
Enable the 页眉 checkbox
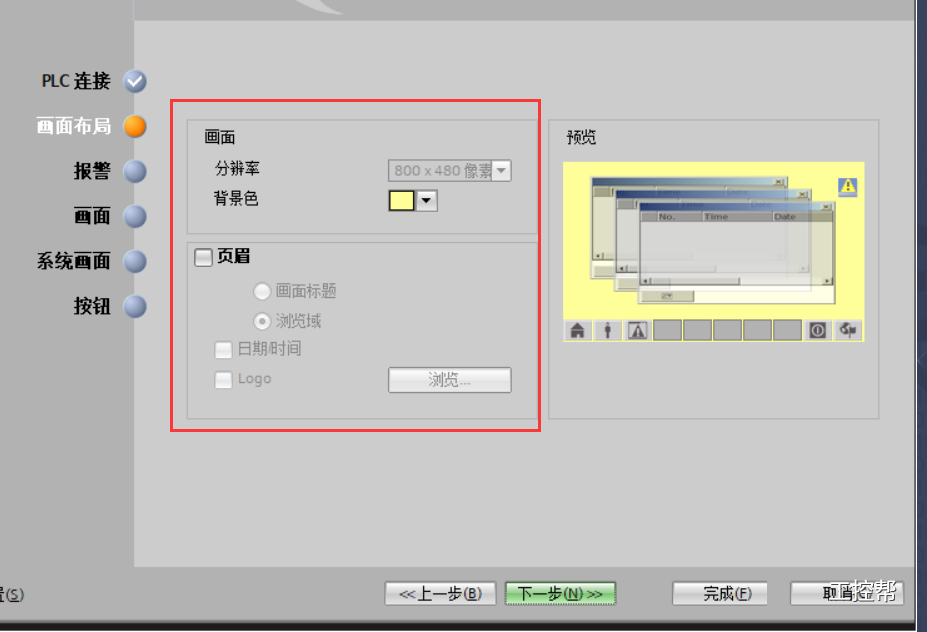coord(203,257)
